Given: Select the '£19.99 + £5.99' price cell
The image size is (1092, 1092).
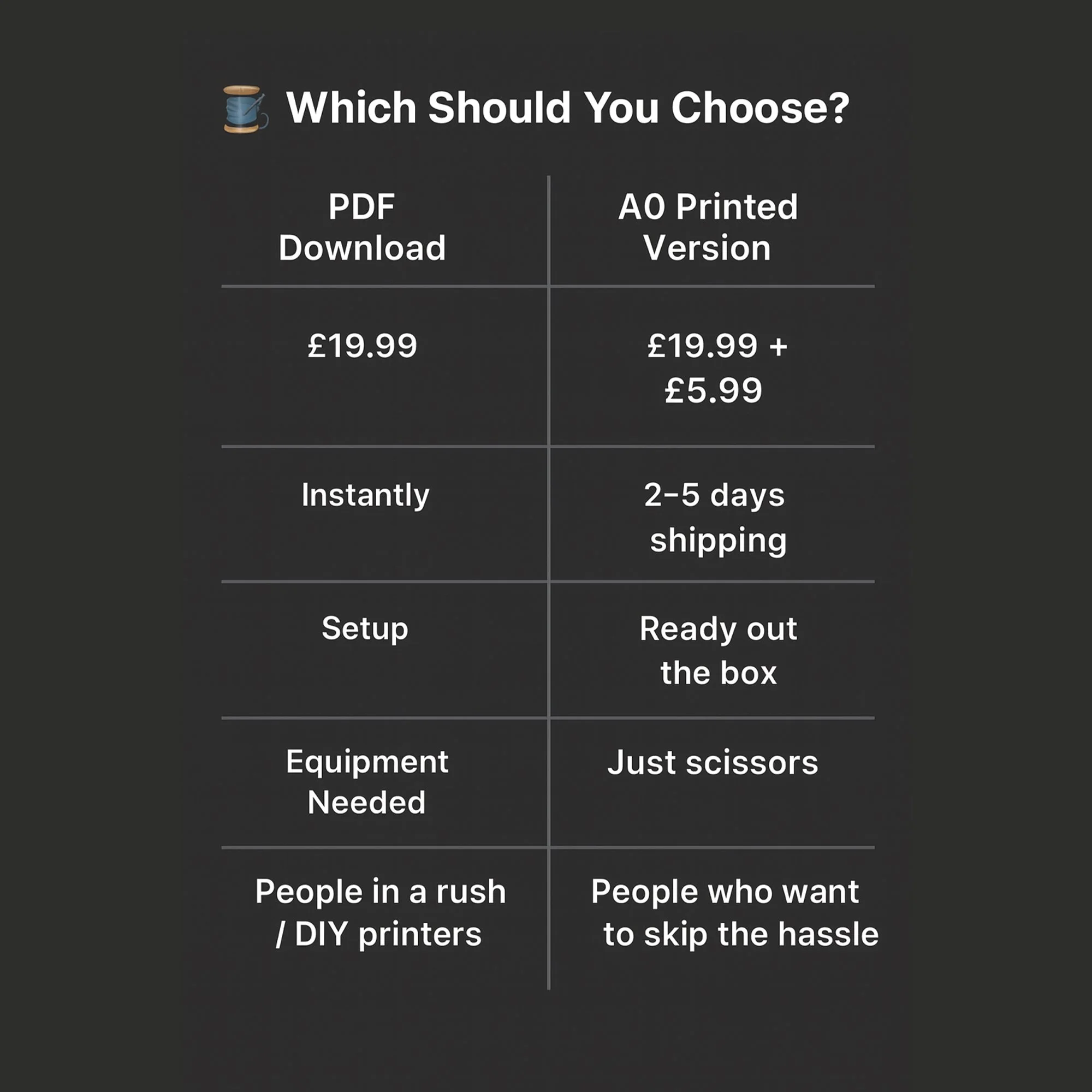Looking at the screenshot, I should 716,368.
